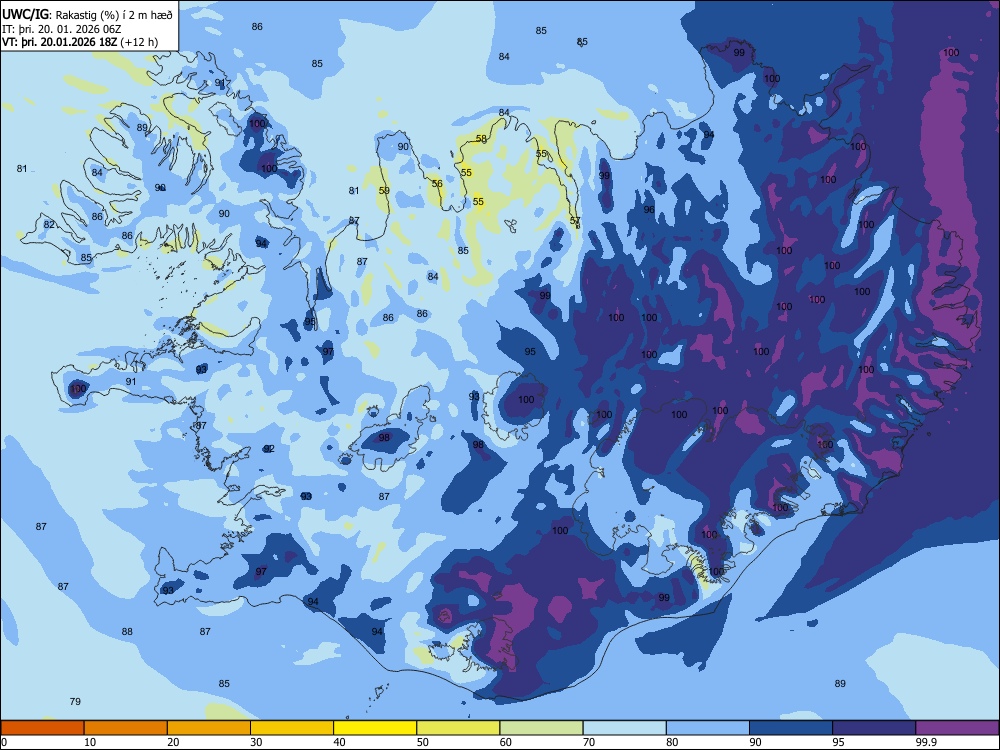Screen dimensions: 1000x750
Task: Click the "58" humidity value on the map
Action: 482,138
